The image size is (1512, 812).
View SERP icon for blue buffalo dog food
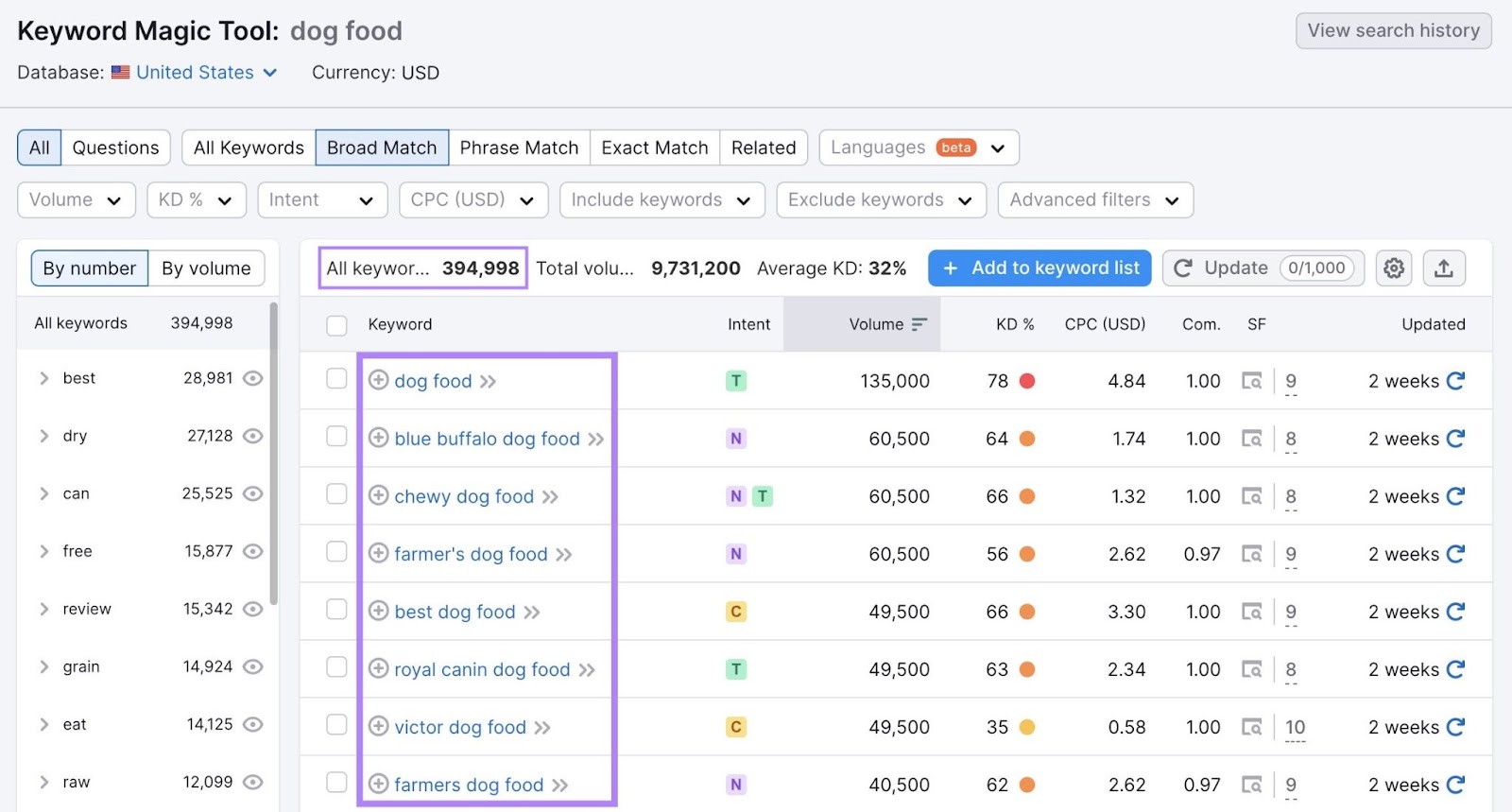click(x=1252, y=439)
